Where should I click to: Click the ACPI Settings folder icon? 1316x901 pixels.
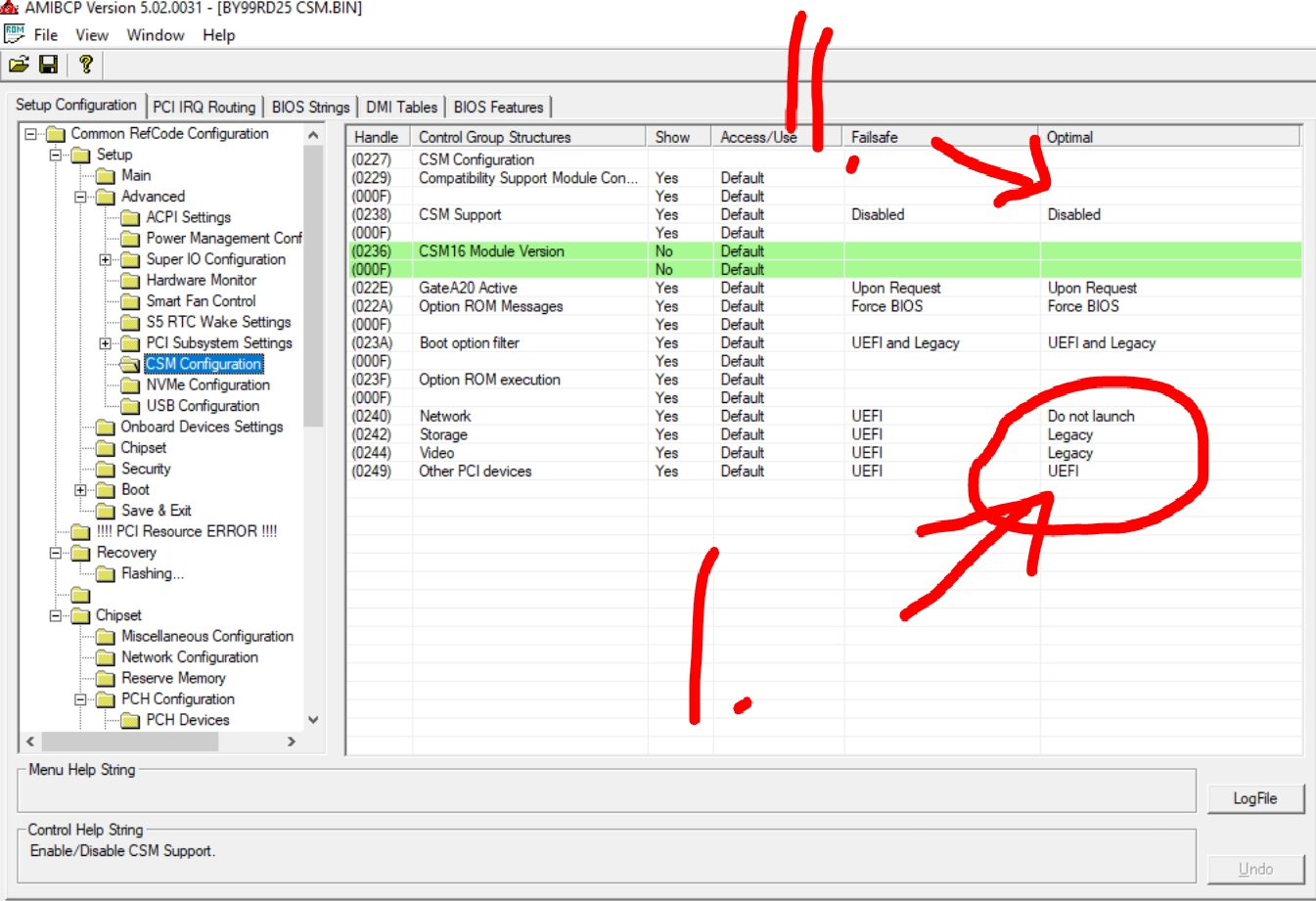[130, 217]
